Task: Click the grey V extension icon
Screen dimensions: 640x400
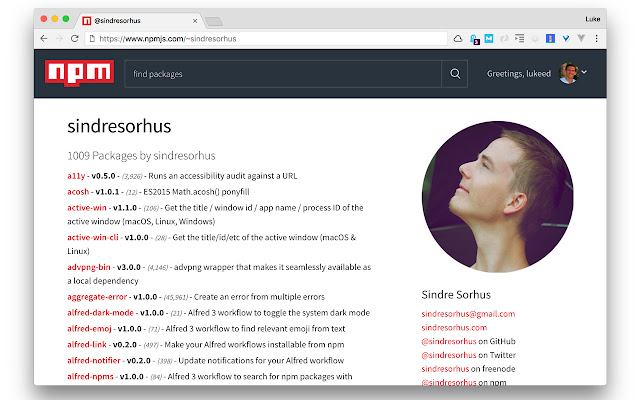Action: tap(581, 38)
